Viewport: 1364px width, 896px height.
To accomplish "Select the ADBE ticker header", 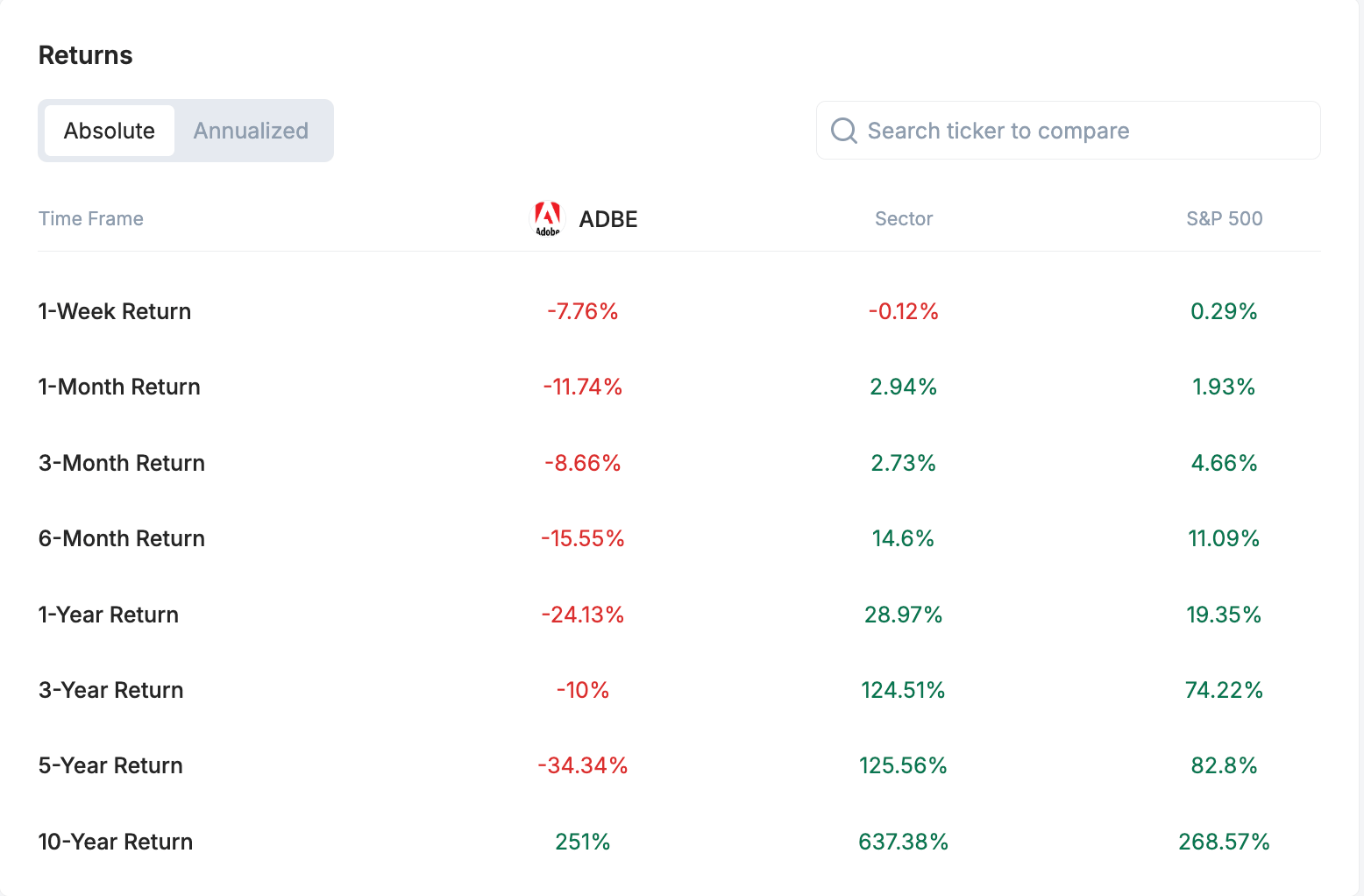I will [607, 218].
